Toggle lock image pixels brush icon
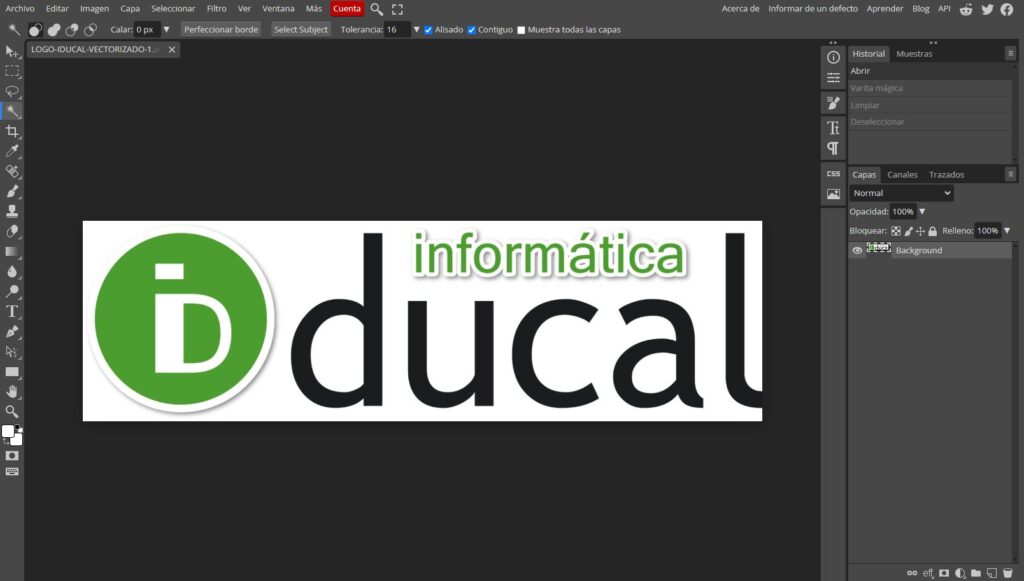This screenshot has height=581, width=1024. [908, 231]
